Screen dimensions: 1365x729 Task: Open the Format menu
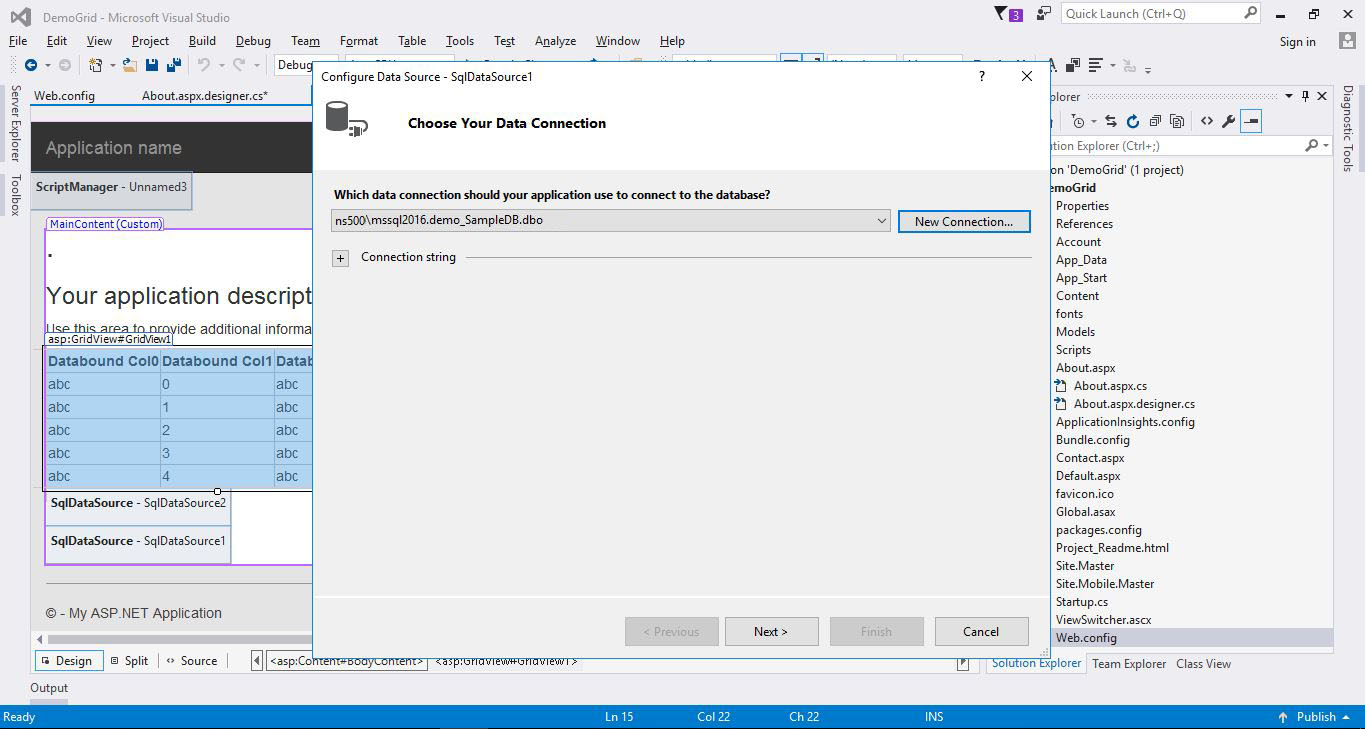[359, 41]
